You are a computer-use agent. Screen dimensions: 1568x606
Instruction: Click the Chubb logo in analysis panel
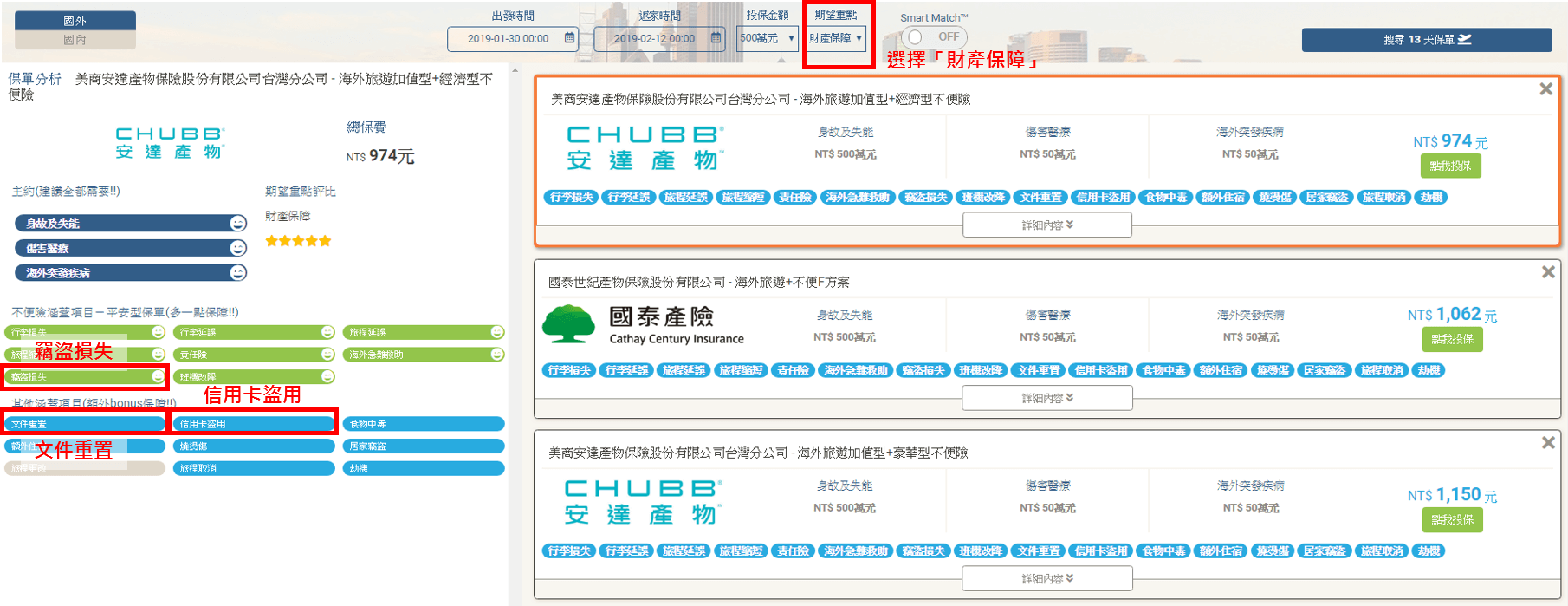pyautogui.click(x=170, y=143)
